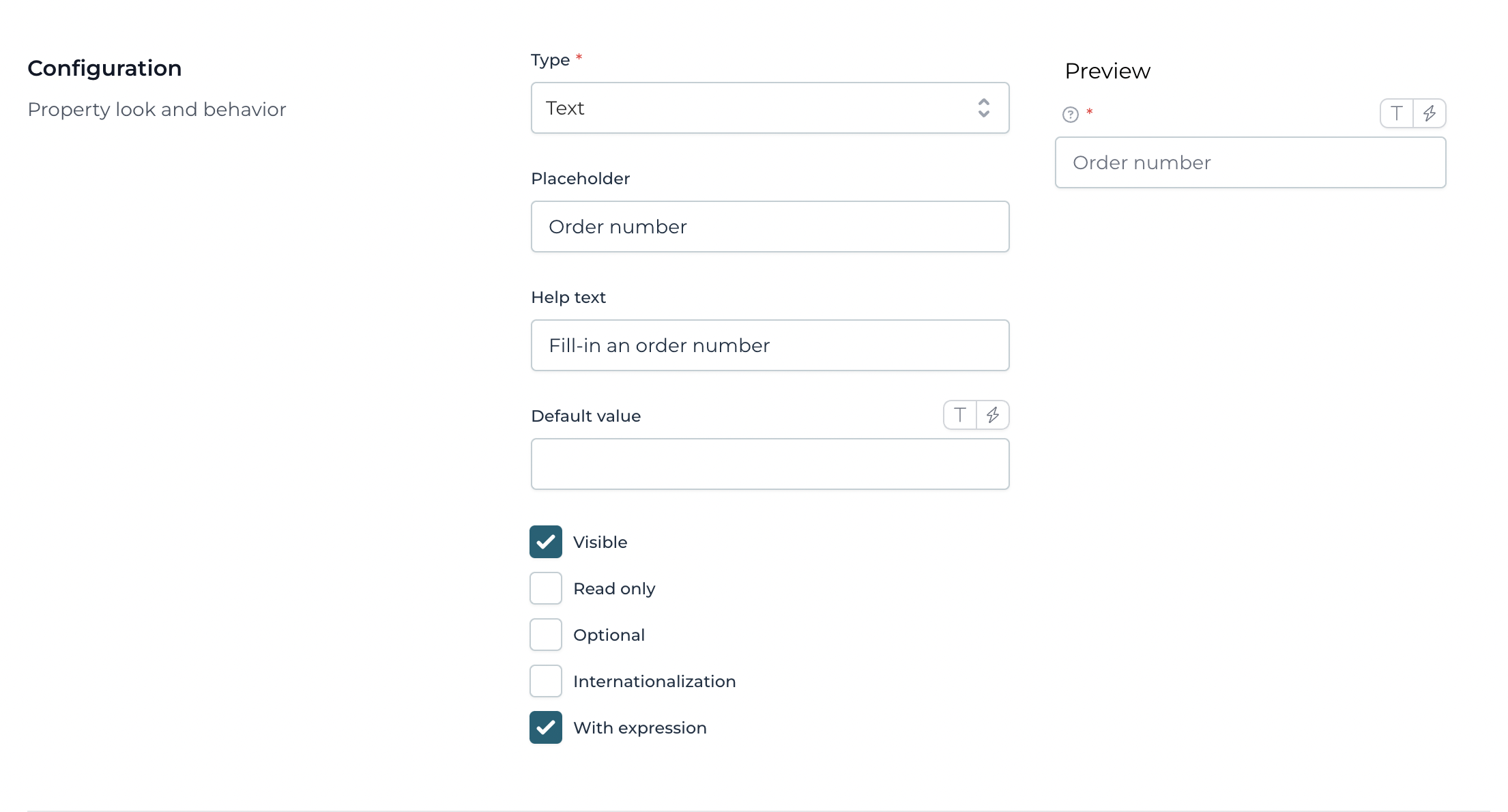The height and width of the screenshot is (812, 1508).
Task: Click the required asterisk next to Type
Action: [578, 57]
